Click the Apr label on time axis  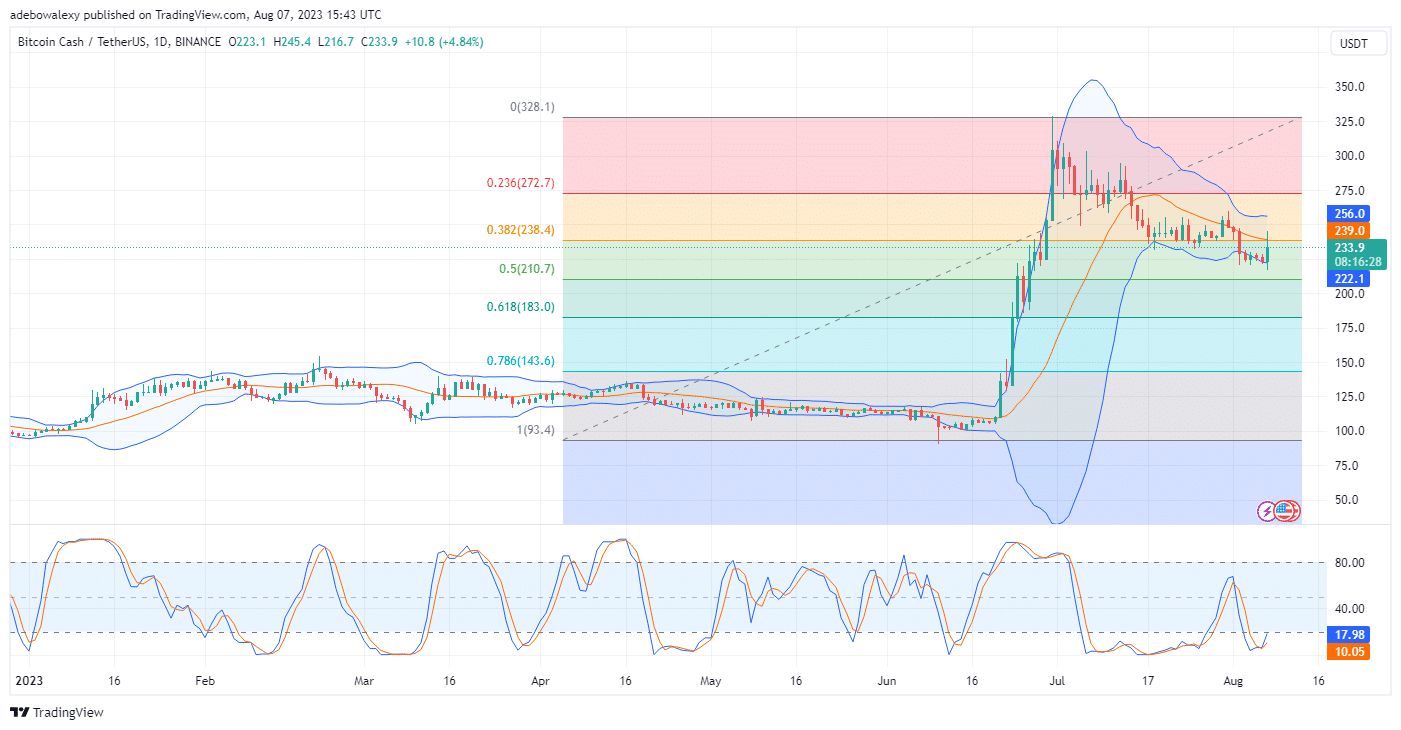(541, 681)
